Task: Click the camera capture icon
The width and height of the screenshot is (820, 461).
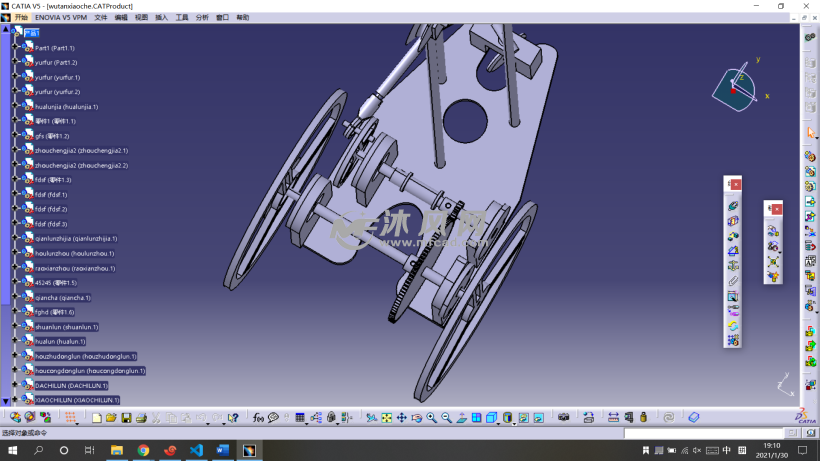Action: 563,417
